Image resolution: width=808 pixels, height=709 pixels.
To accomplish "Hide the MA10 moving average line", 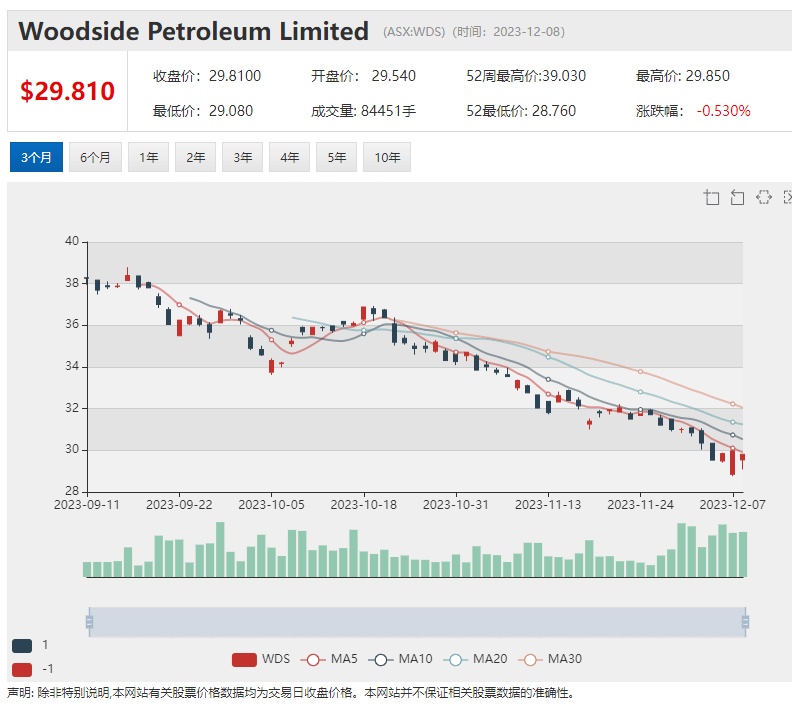I will (x=400, y=659).
